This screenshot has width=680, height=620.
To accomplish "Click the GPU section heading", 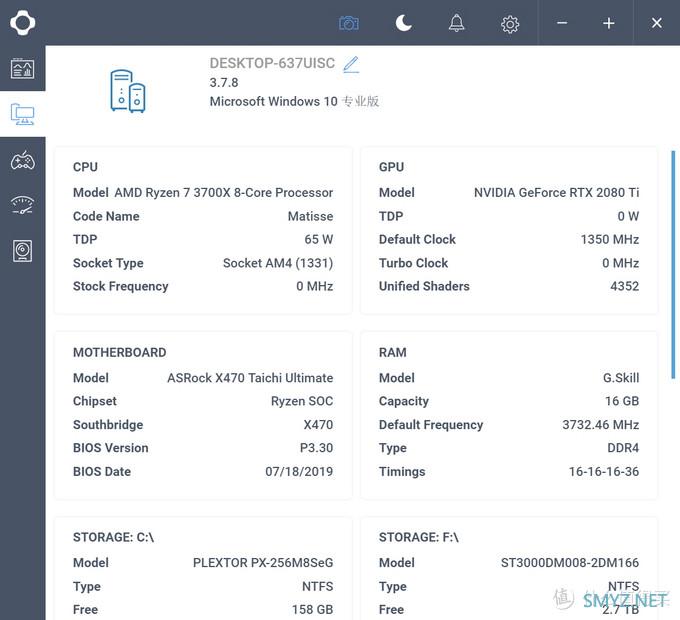I will click(391, 167).
